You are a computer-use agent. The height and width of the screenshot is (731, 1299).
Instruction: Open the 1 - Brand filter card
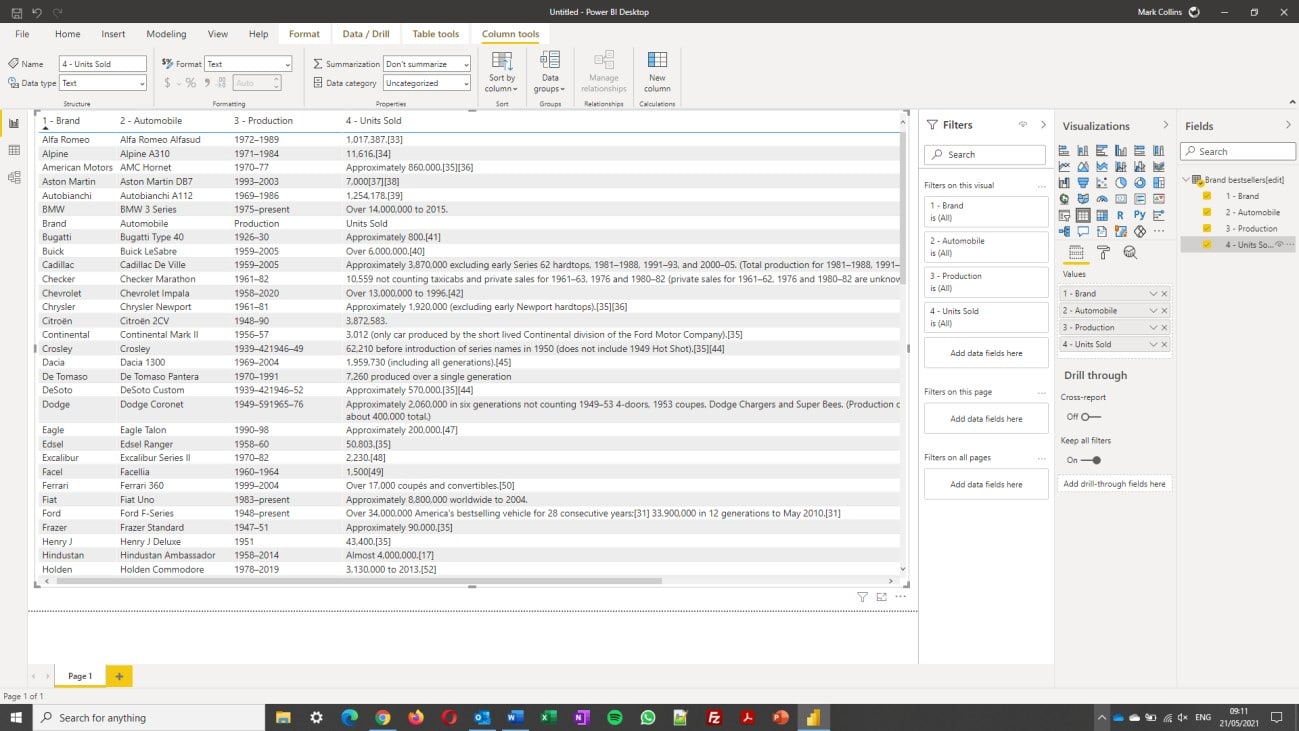986,211
